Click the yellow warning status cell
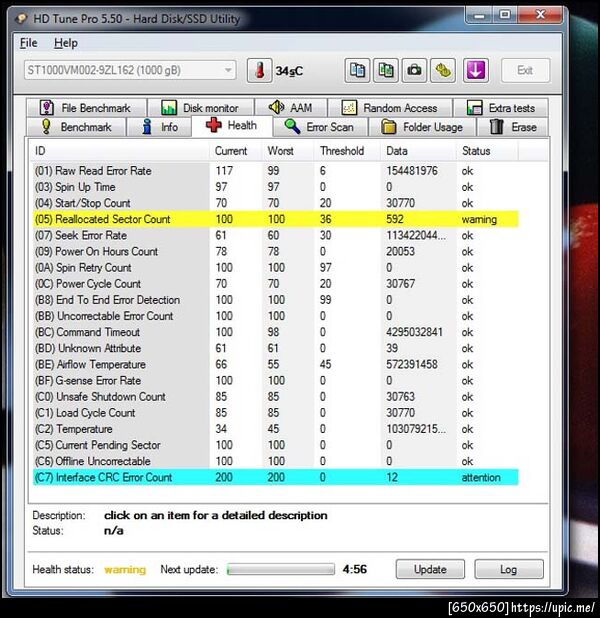Viewport: 600px width, 618px height. (x=479, y=220)
